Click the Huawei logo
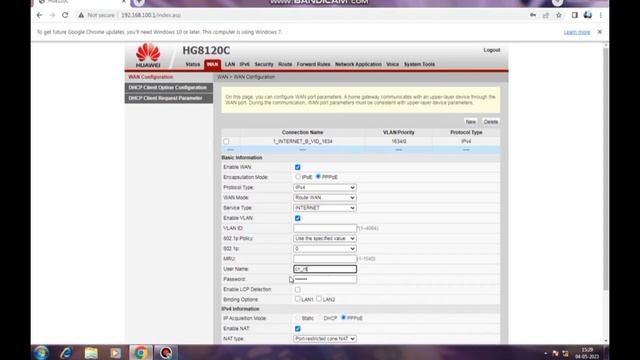 [148, 56]
